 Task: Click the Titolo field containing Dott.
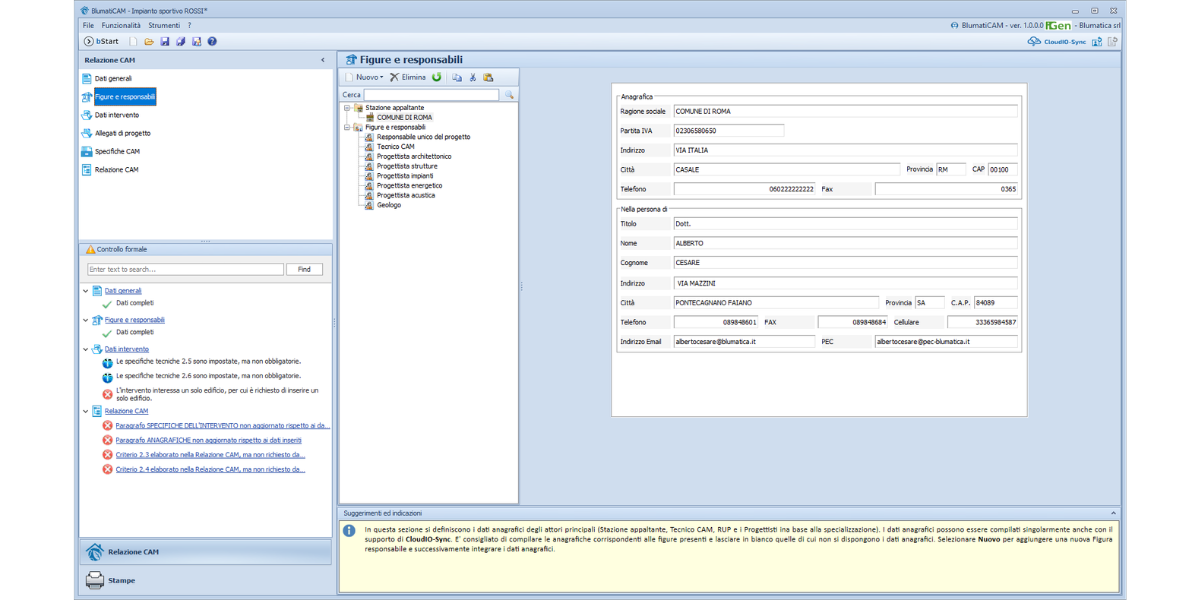click(x=845, y=224)
